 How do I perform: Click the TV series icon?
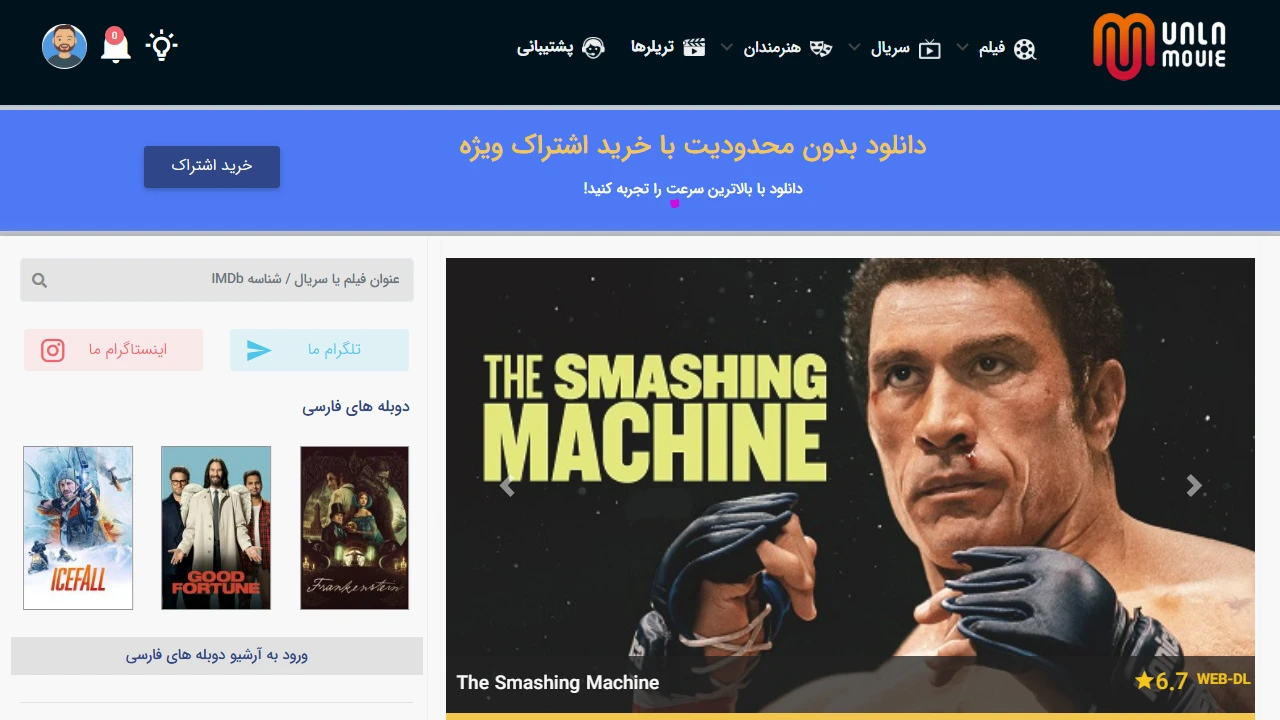(x=930, y=49)
